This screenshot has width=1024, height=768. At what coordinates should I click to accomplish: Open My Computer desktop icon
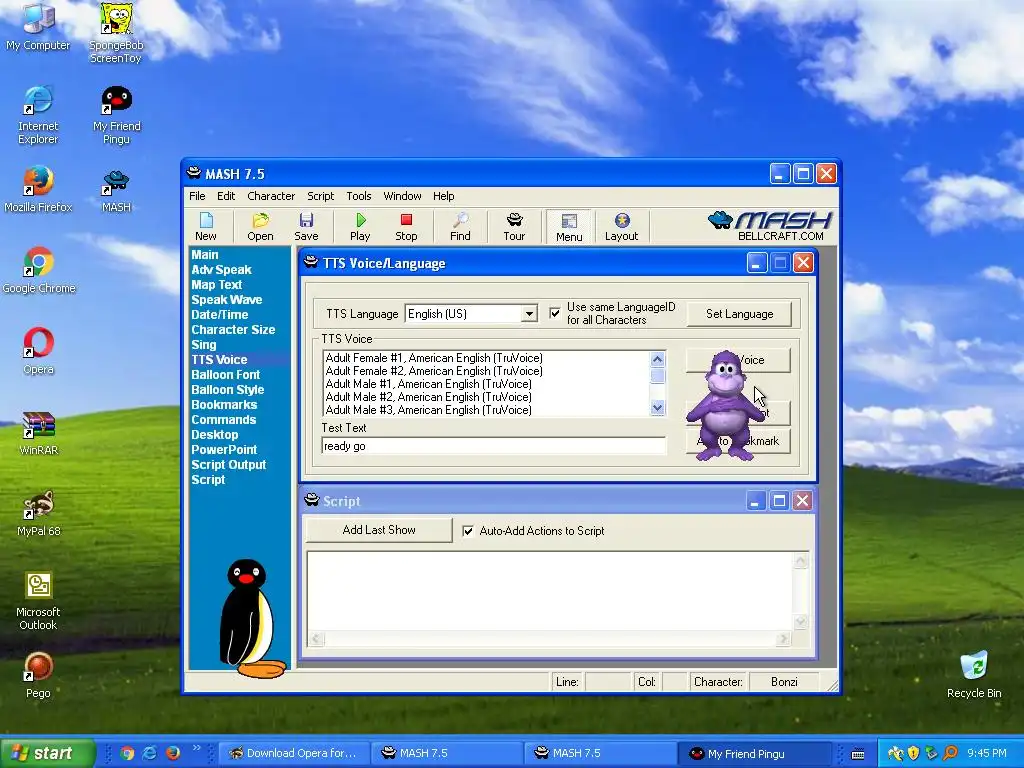pyautogui.click(x=38, y=27)
